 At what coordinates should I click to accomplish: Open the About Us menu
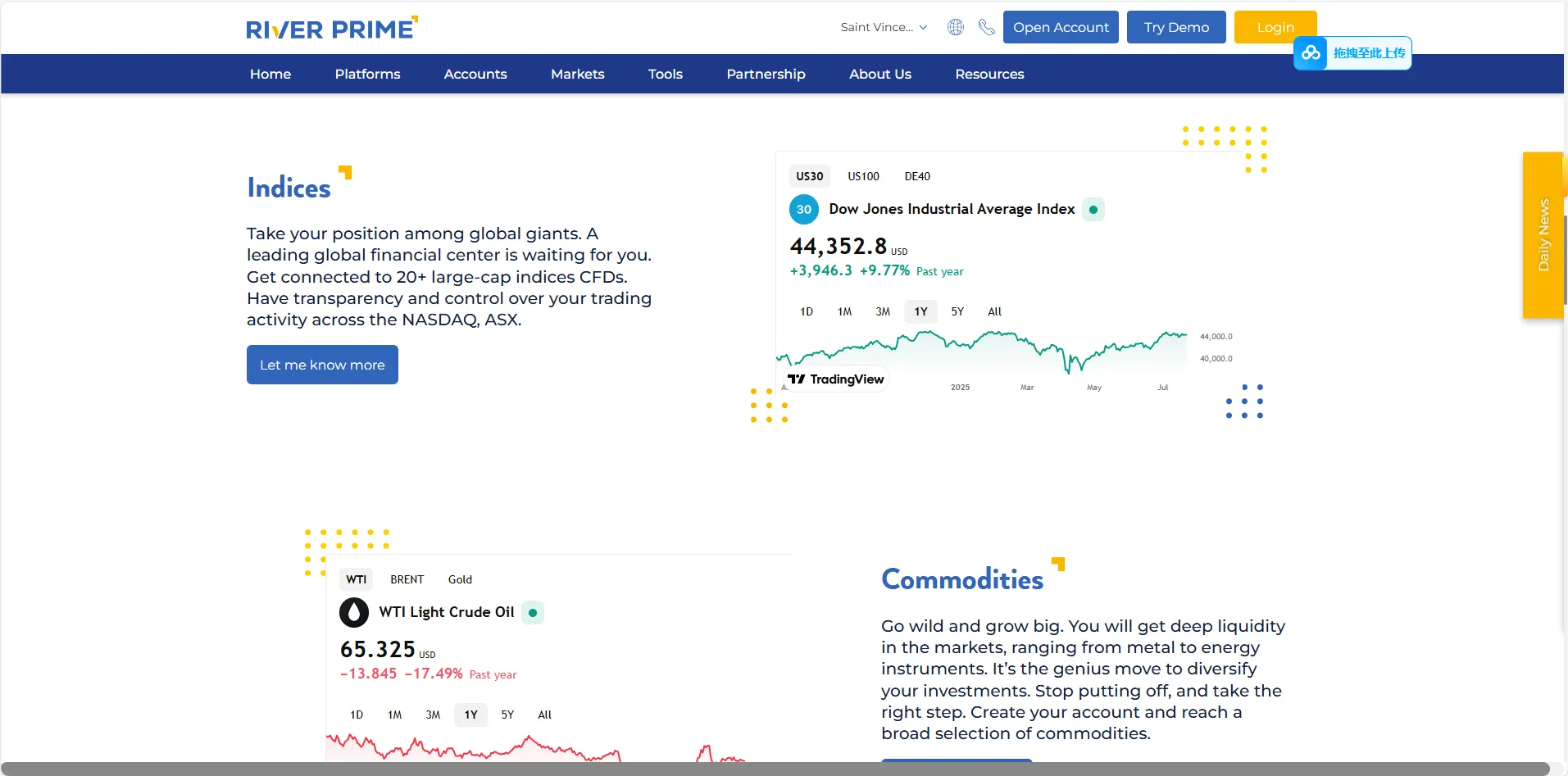880,74
